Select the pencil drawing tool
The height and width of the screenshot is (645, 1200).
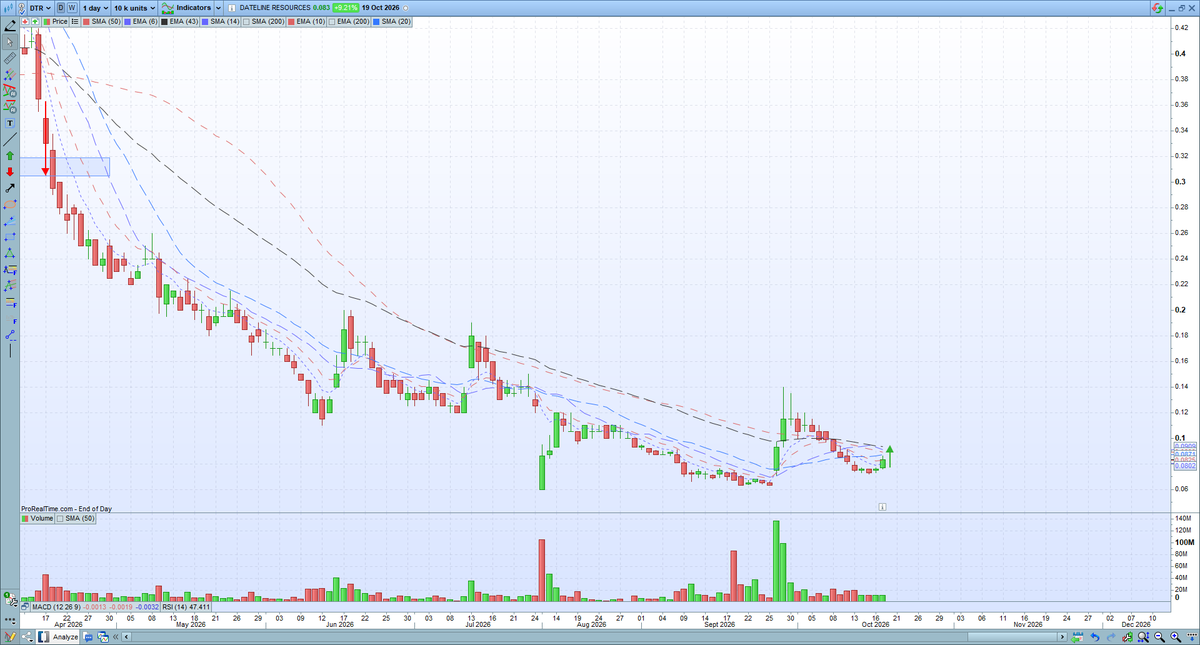(x=9, y=24)
